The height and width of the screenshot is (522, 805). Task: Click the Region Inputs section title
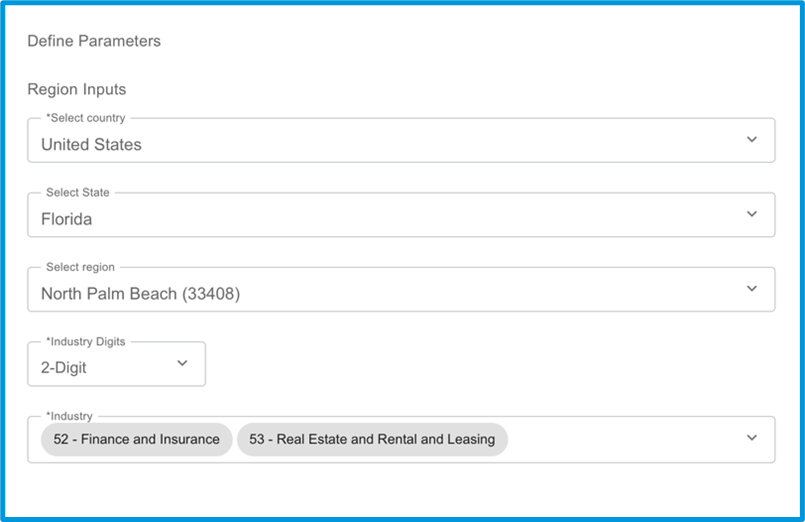pyautogui.click(x=76, y=89)
